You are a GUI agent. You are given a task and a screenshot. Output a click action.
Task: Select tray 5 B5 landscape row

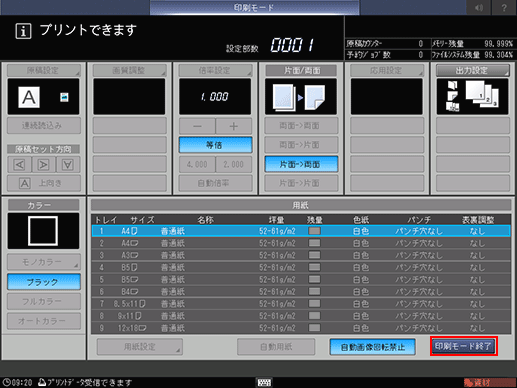tap(301, 279)
